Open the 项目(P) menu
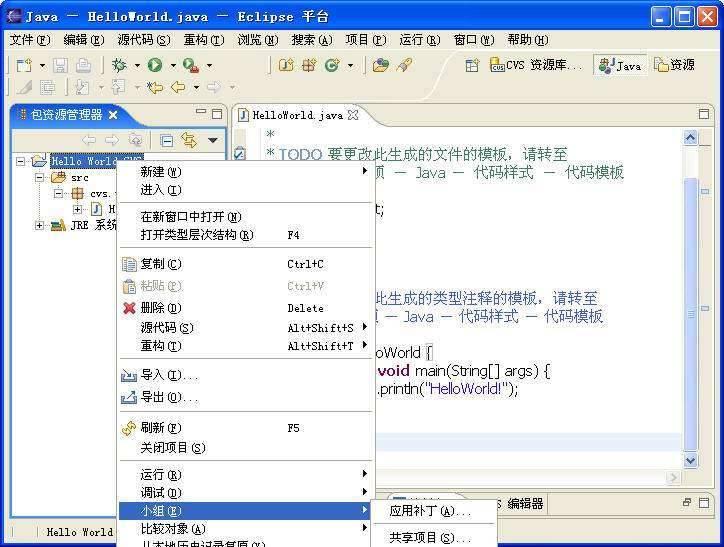 pyautogui.click(x=366, y=40)
